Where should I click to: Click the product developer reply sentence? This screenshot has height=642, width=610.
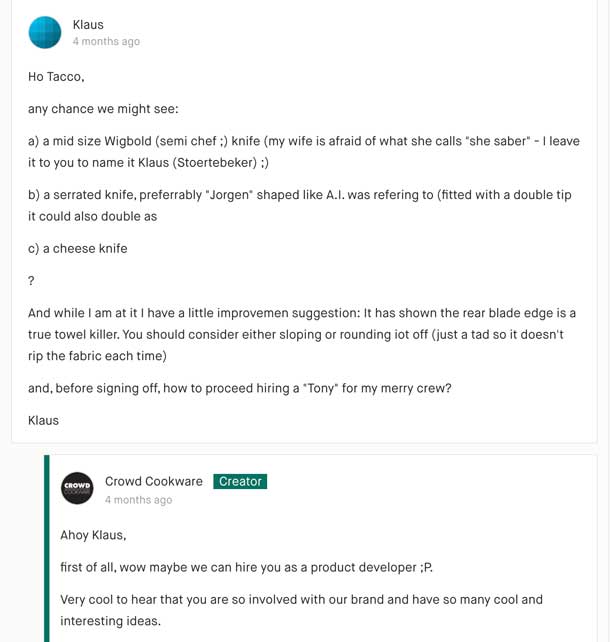246,567
